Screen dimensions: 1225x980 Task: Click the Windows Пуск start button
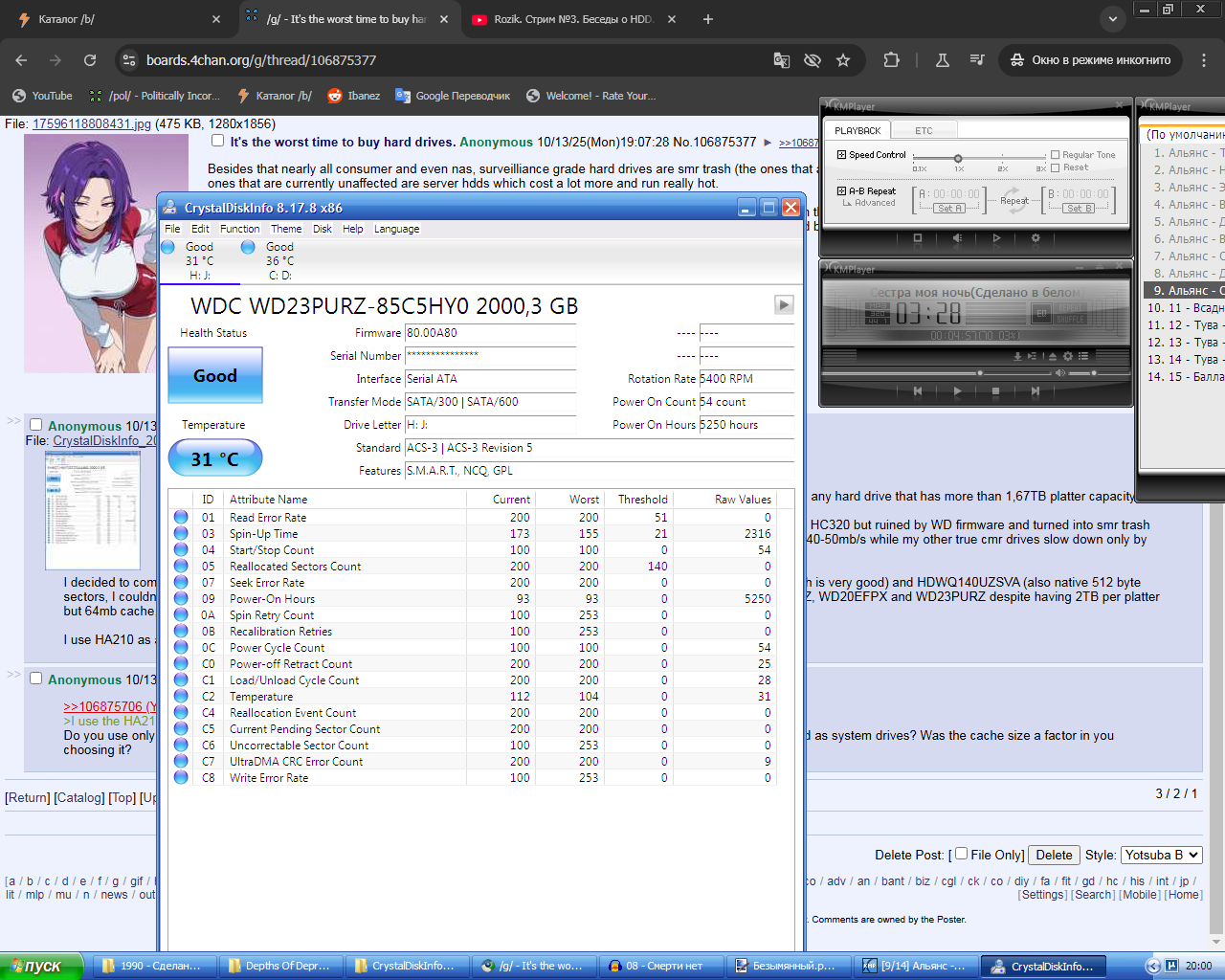click(x=41, y=966)
